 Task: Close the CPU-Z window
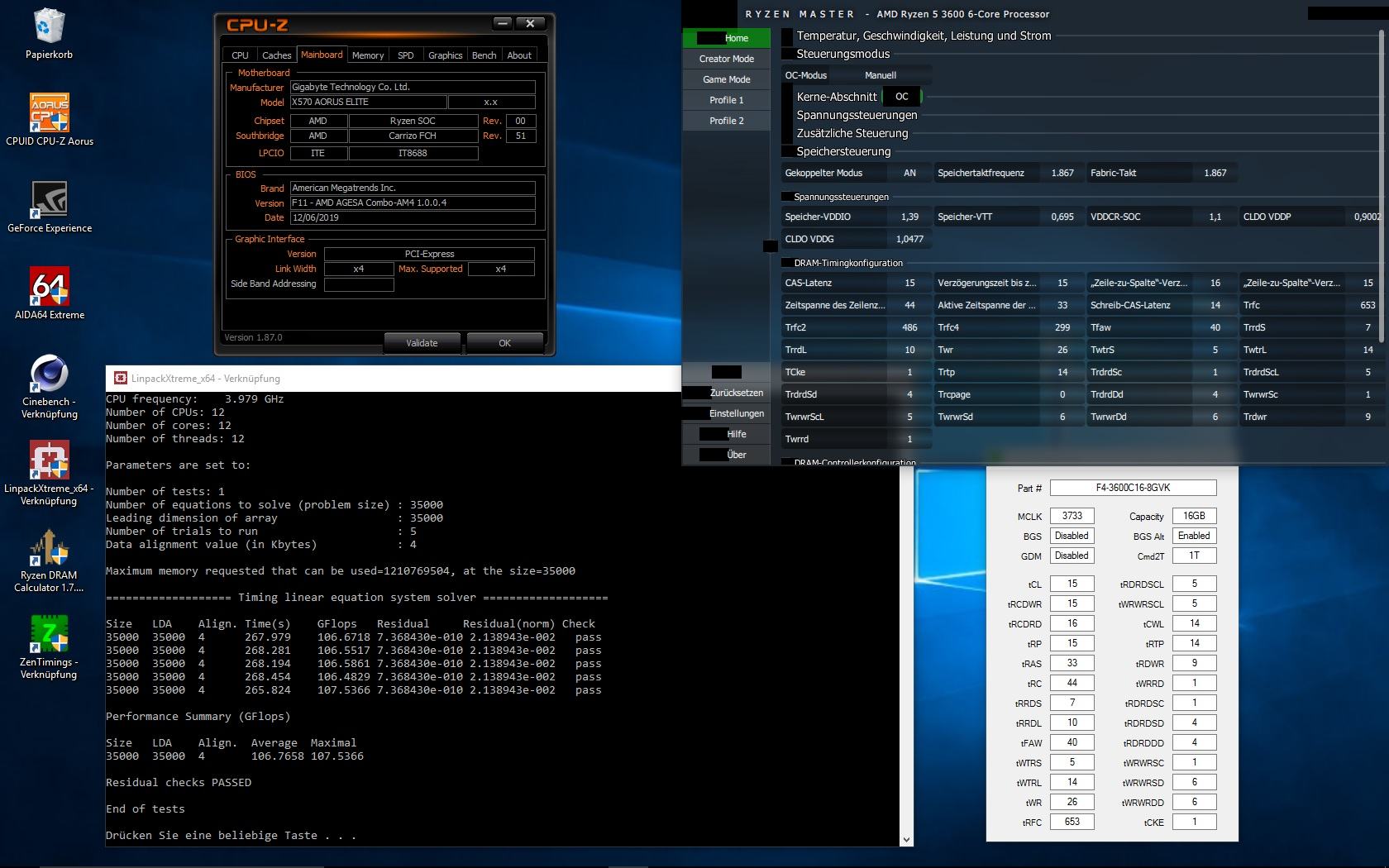point(530,23)
